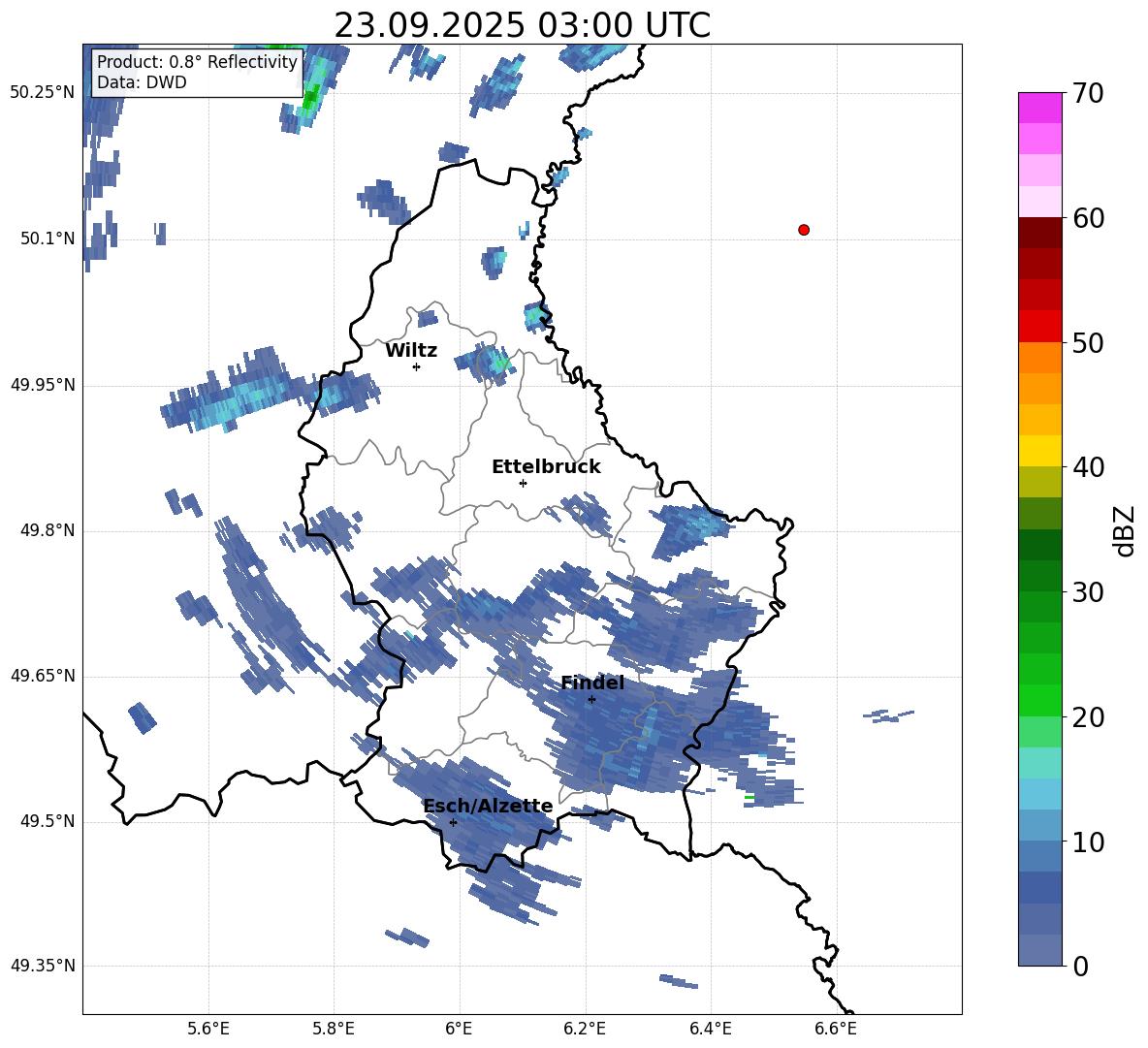Screen dimensions: 1148x1048
Task: Click the 49.35°N latitude label
Action: (x=43, y=966)
